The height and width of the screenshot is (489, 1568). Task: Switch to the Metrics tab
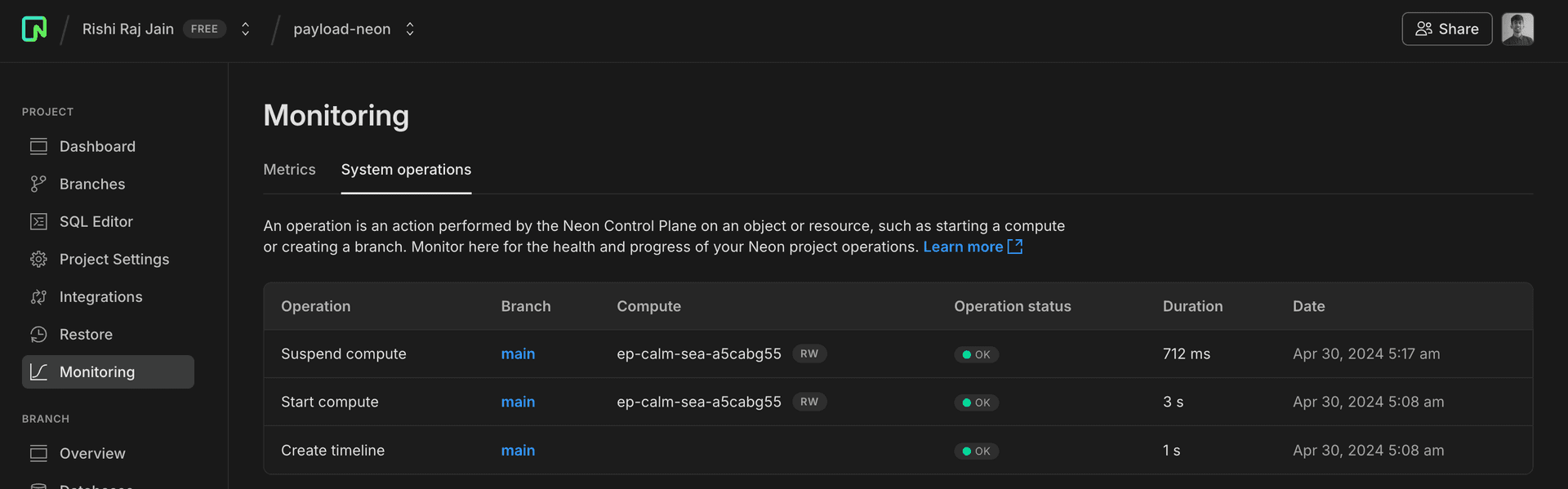[x=289, y=169]
